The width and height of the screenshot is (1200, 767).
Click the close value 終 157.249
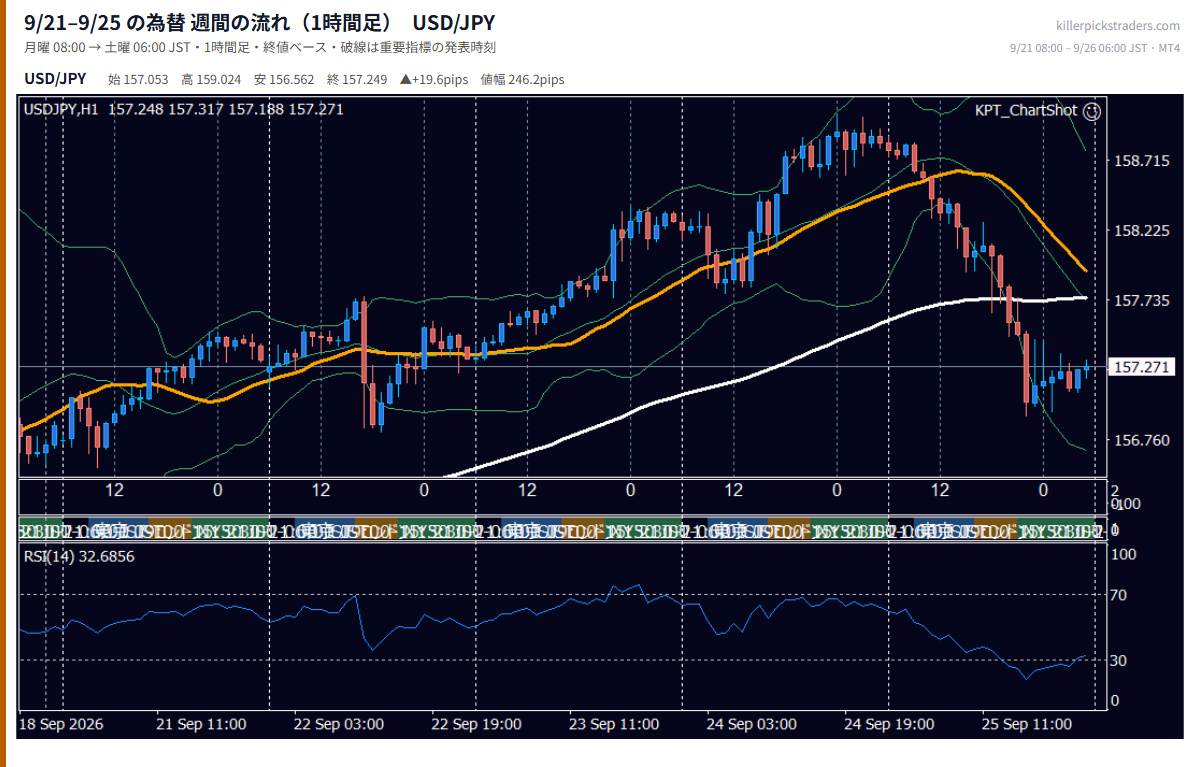click(x=357, y=79)
